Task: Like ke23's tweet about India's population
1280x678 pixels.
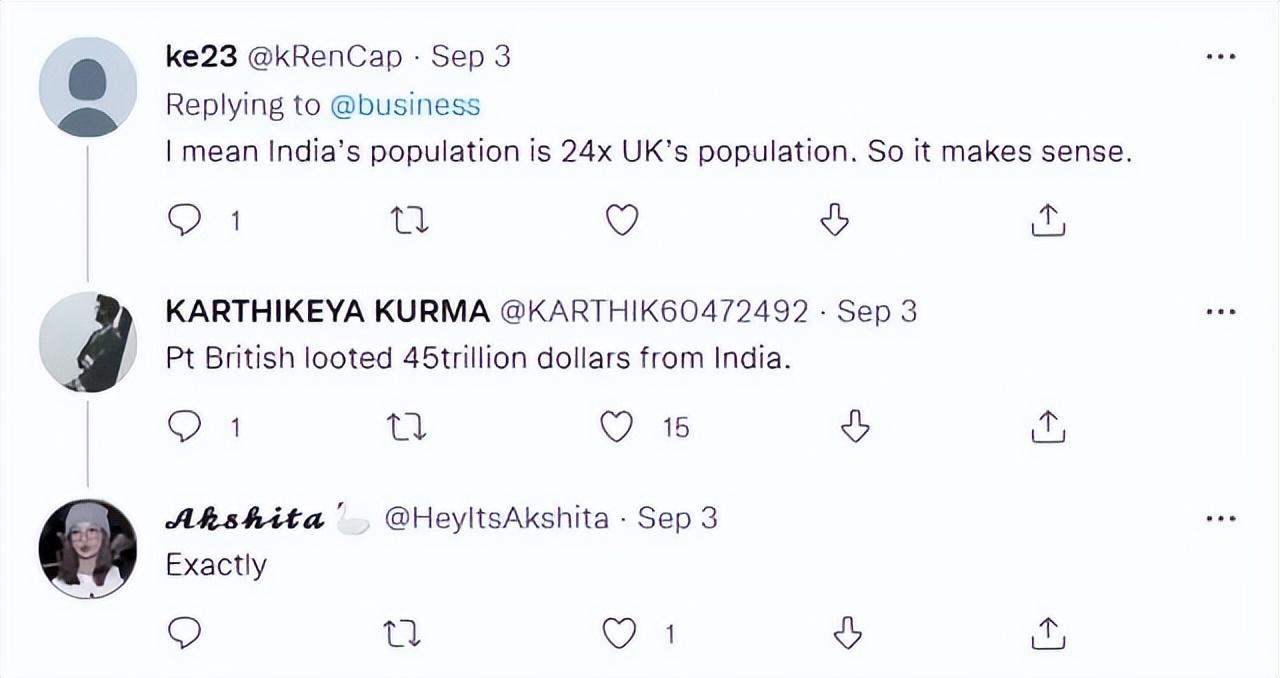Action: (622, 220)
